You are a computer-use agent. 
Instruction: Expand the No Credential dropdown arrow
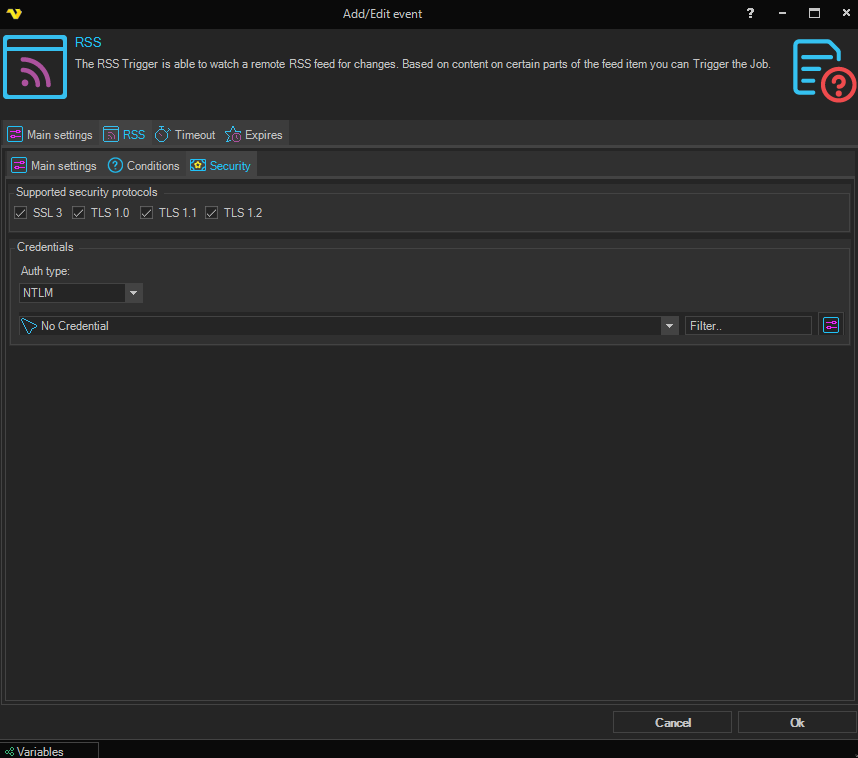[669, 326]
